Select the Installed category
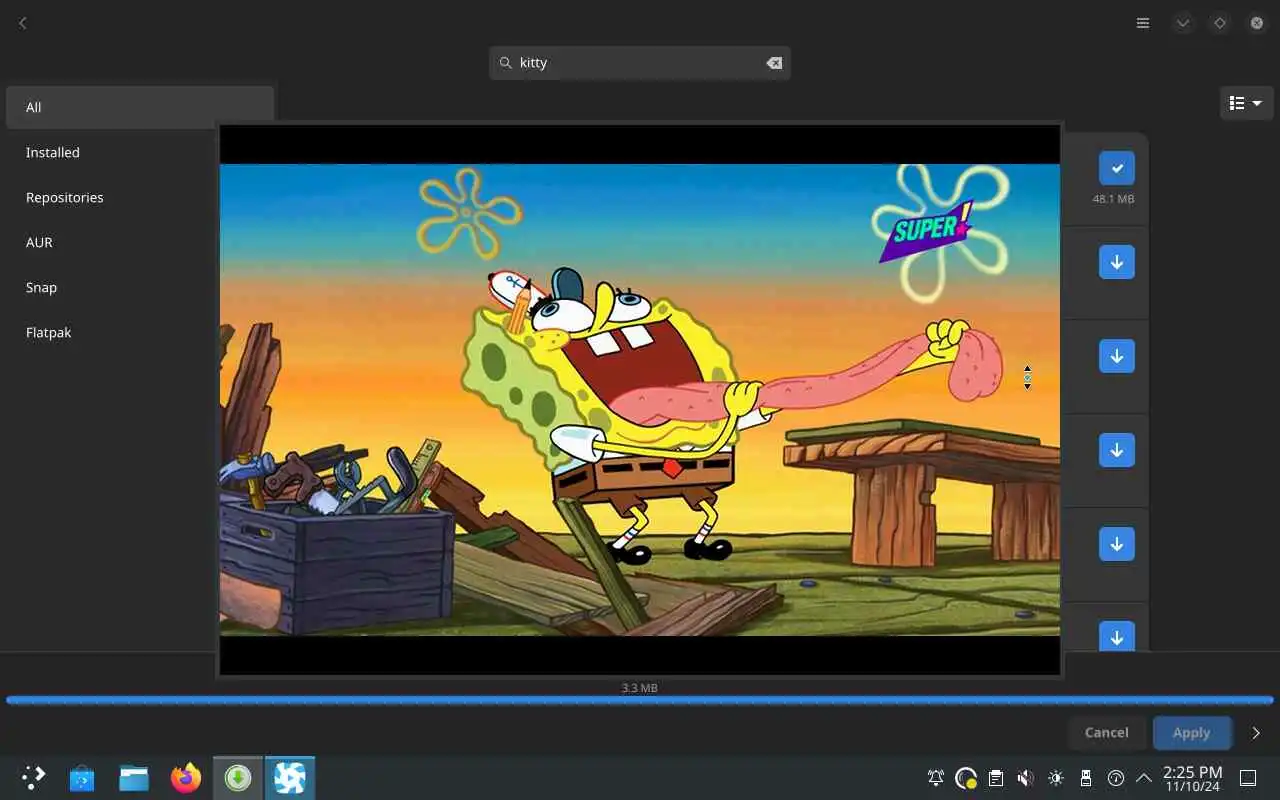 (x=140, y=152)
